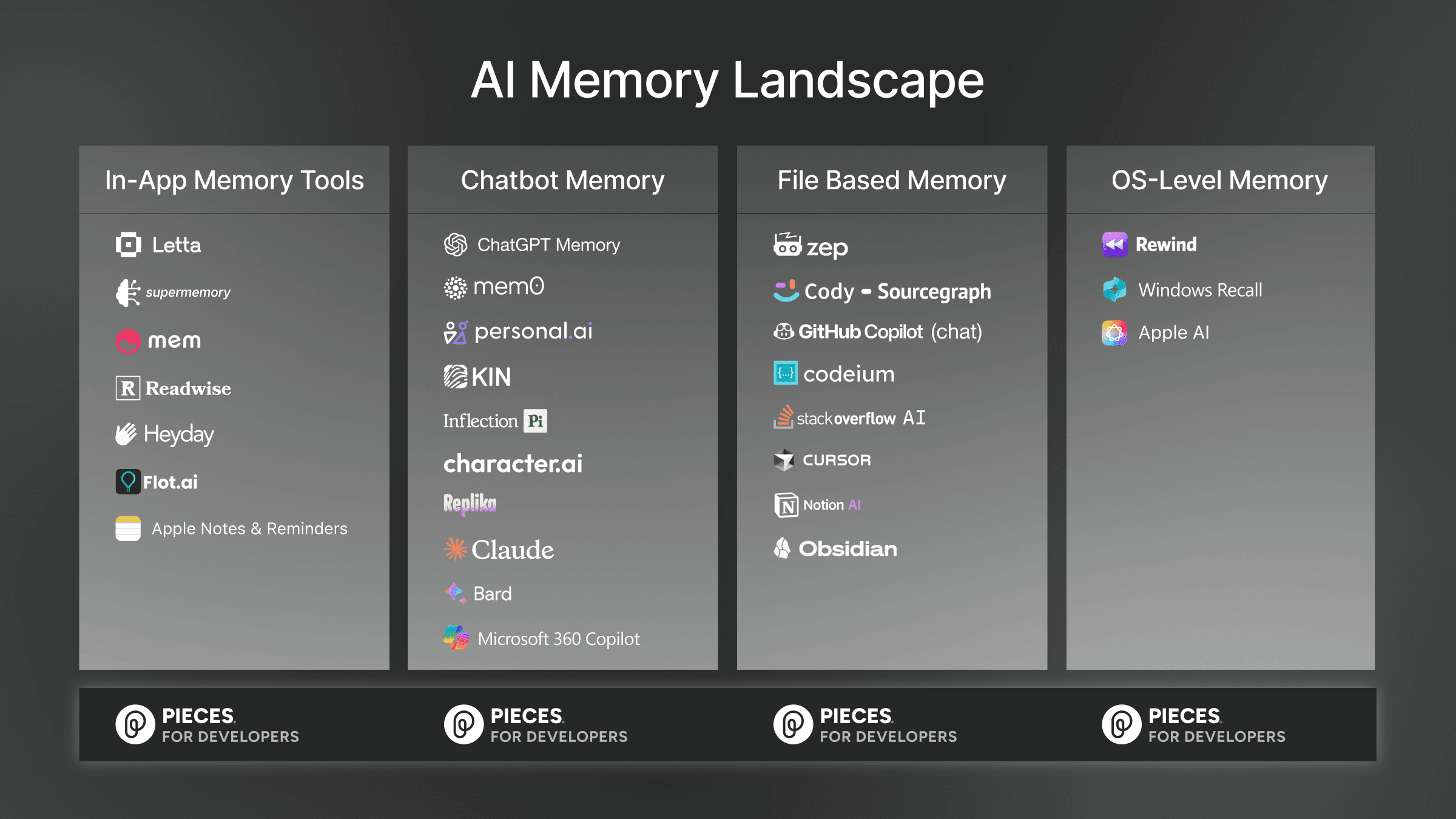The image size is (1456, 819).
Task: Select the '(chat)' text after GitHub Copilot
Action: (956, 332)
